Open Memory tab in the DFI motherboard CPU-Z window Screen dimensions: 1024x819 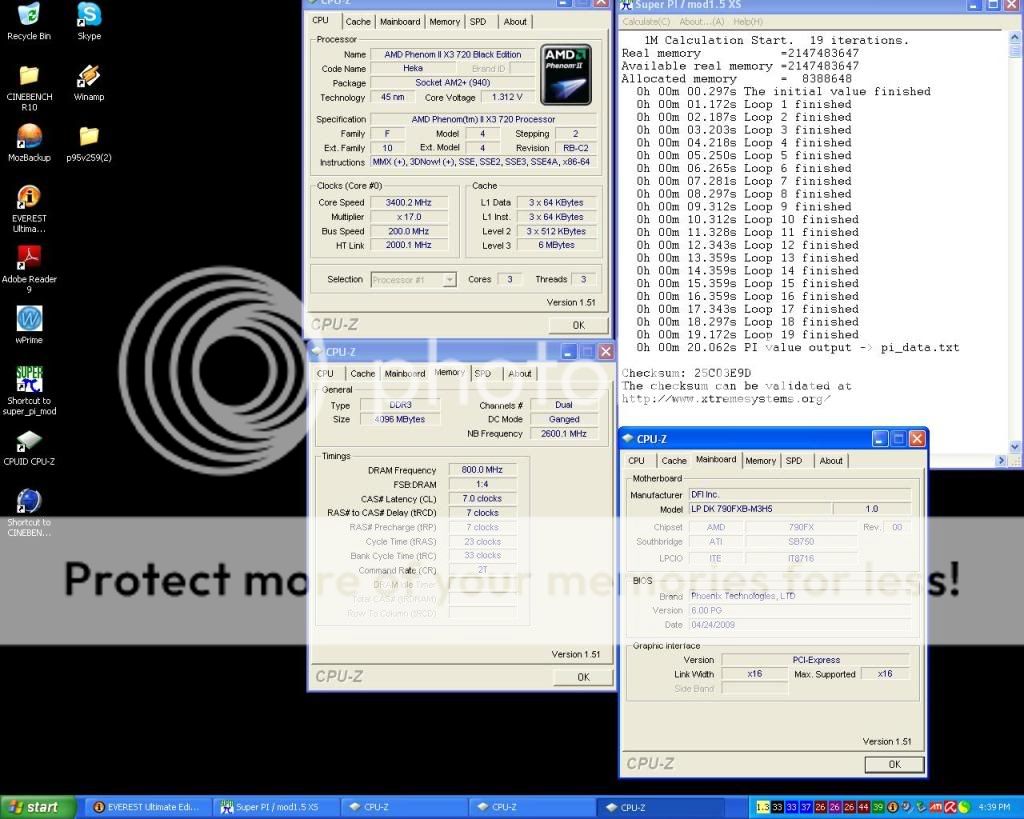tap(760, 460)
